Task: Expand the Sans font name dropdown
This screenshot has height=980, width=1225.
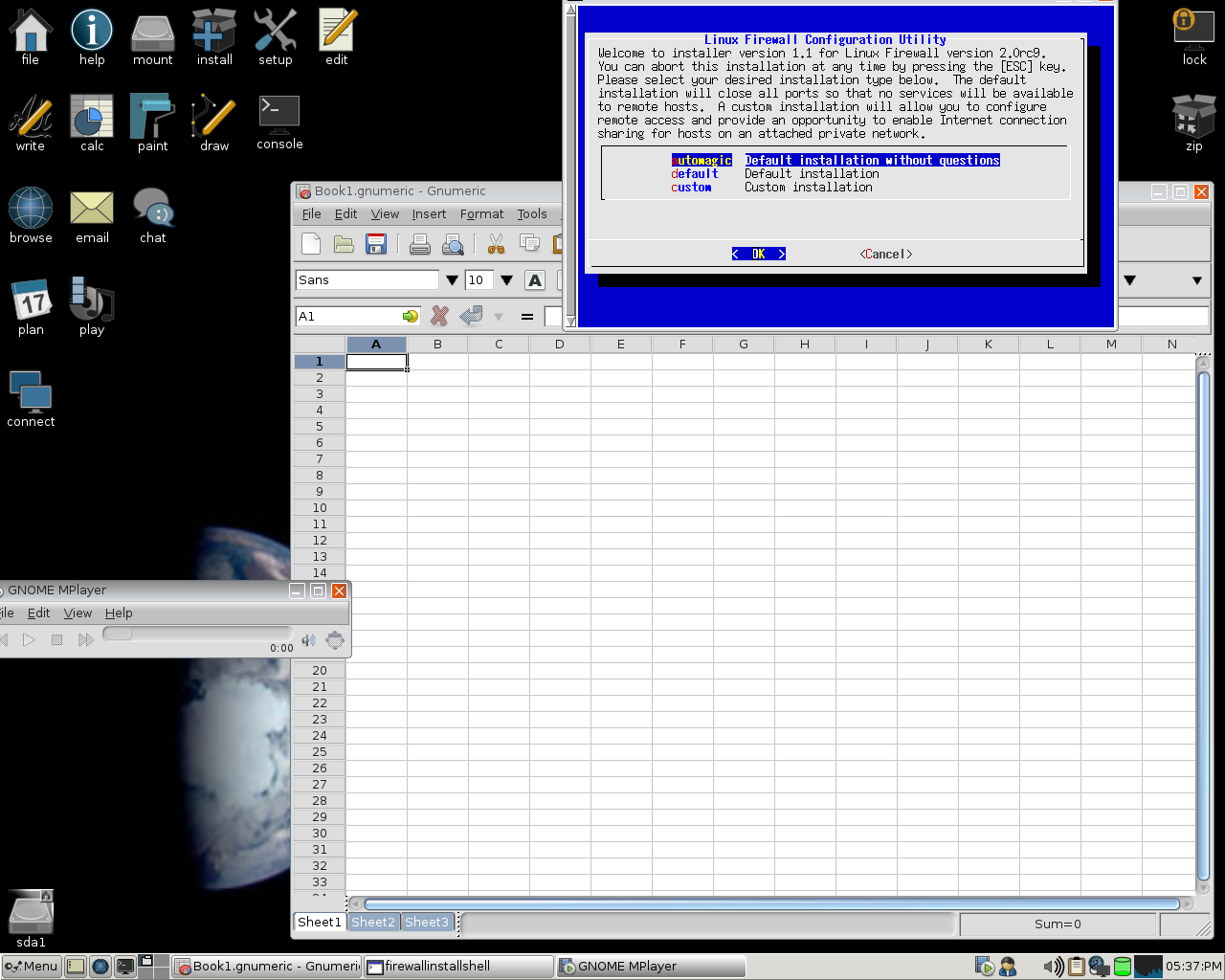Action: 452,280
